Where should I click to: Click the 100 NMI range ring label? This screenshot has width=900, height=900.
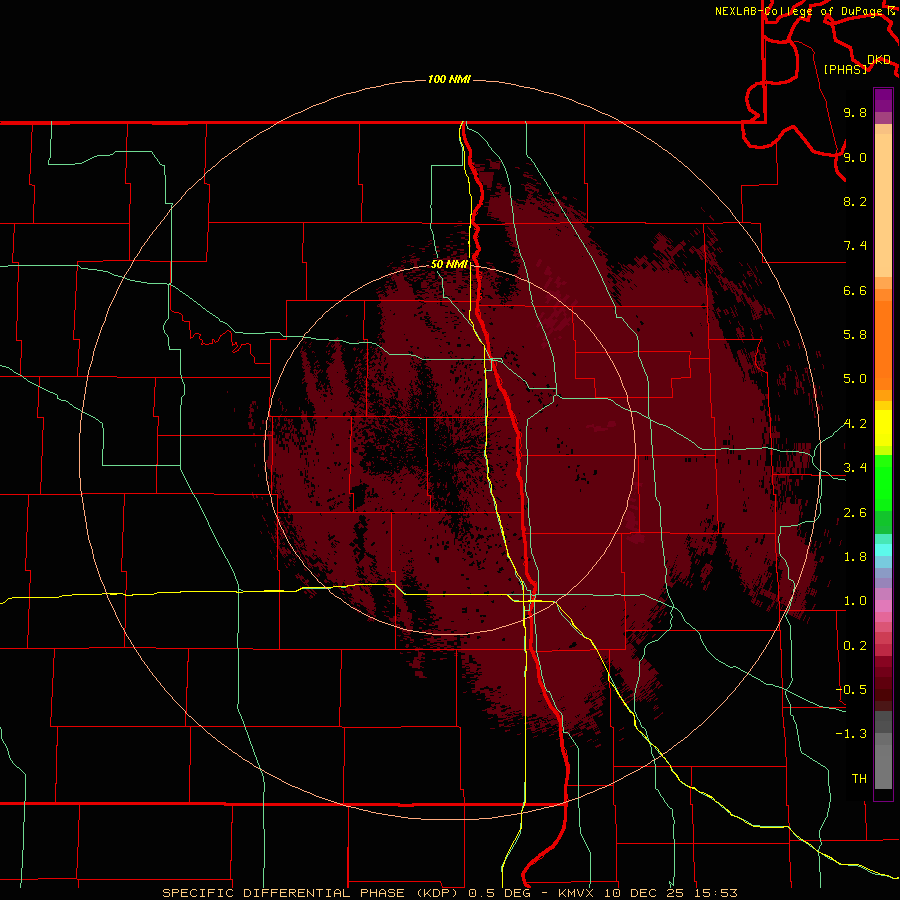click(449, 79)
